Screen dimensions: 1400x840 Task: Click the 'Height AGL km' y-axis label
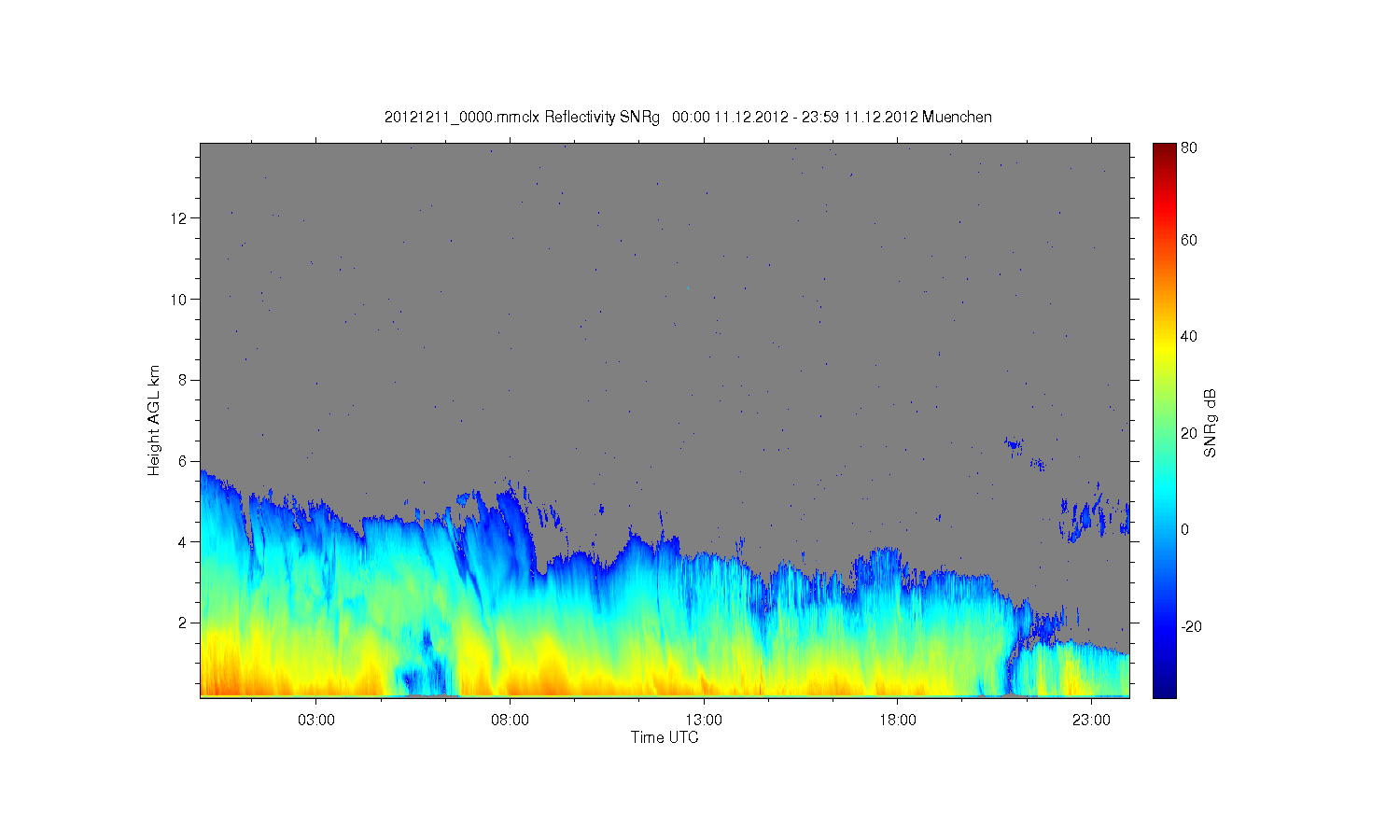coord(154,420)
